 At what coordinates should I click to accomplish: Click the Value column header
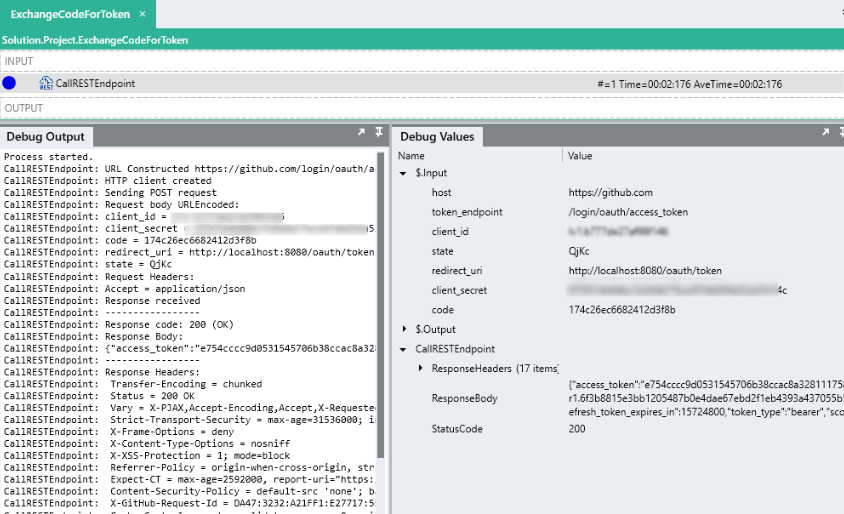(580, 156)
